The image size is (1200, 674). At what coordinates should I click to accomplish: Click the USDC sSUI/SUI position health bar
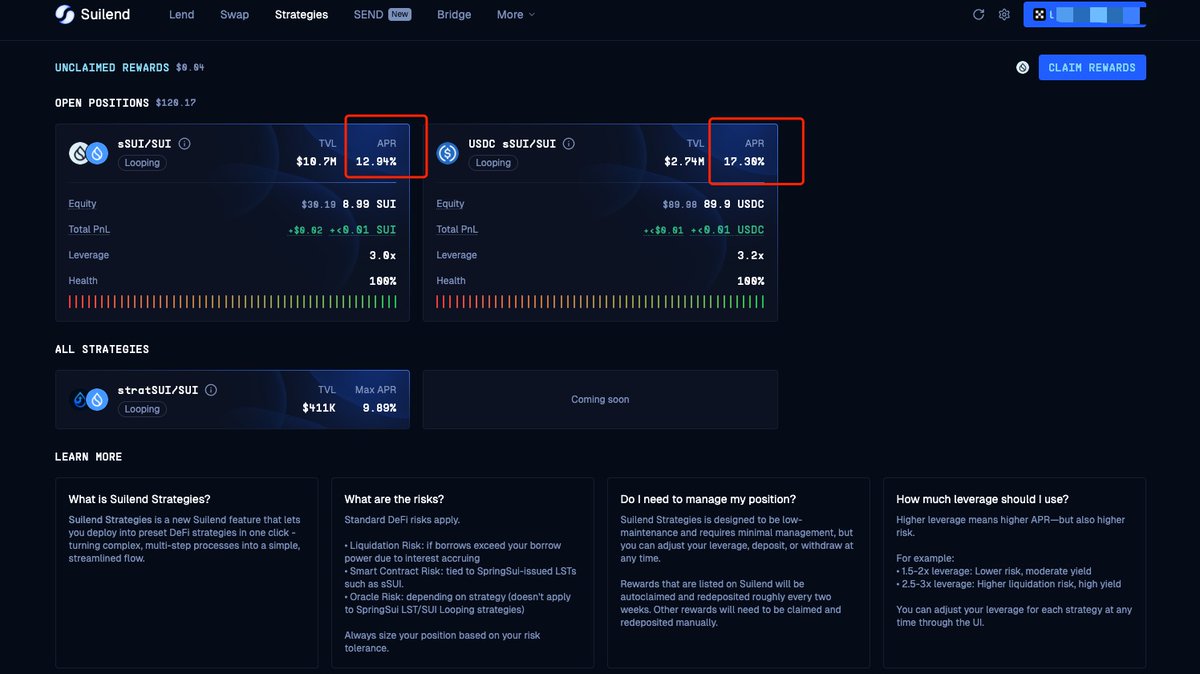coord(600,302)
